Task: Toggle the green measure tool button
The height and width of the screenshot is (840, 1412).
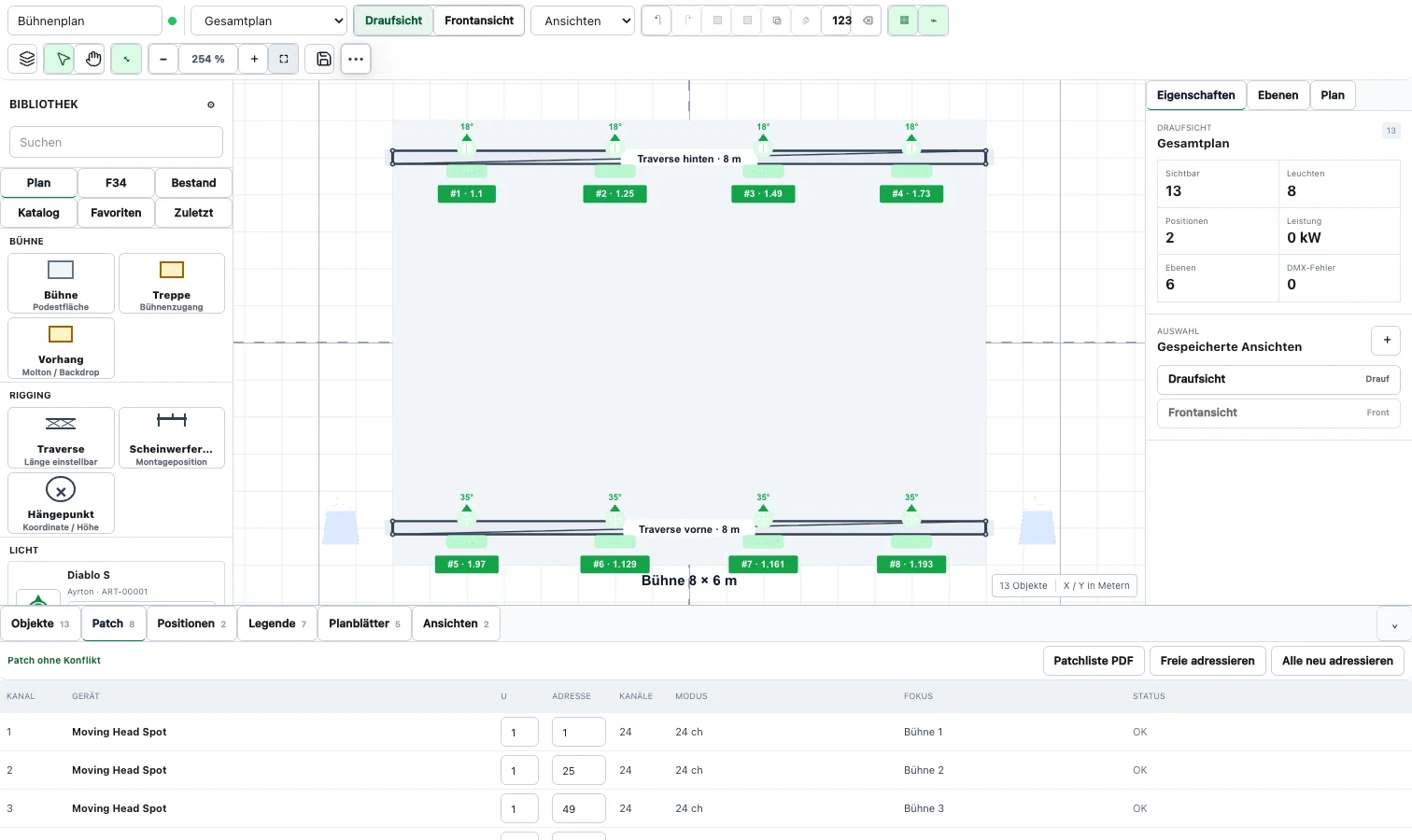Action: pos(126,59)
